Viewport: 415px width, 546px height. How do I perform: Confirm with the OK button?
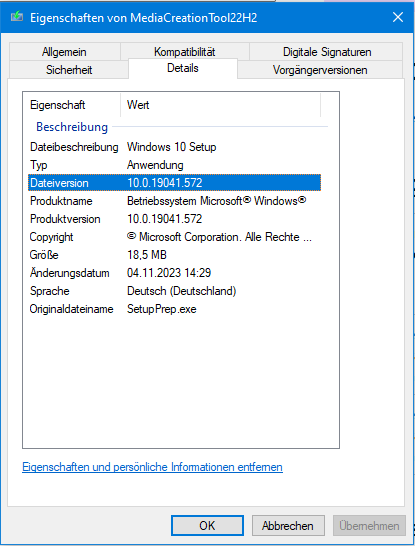click(x=207, y=525)
